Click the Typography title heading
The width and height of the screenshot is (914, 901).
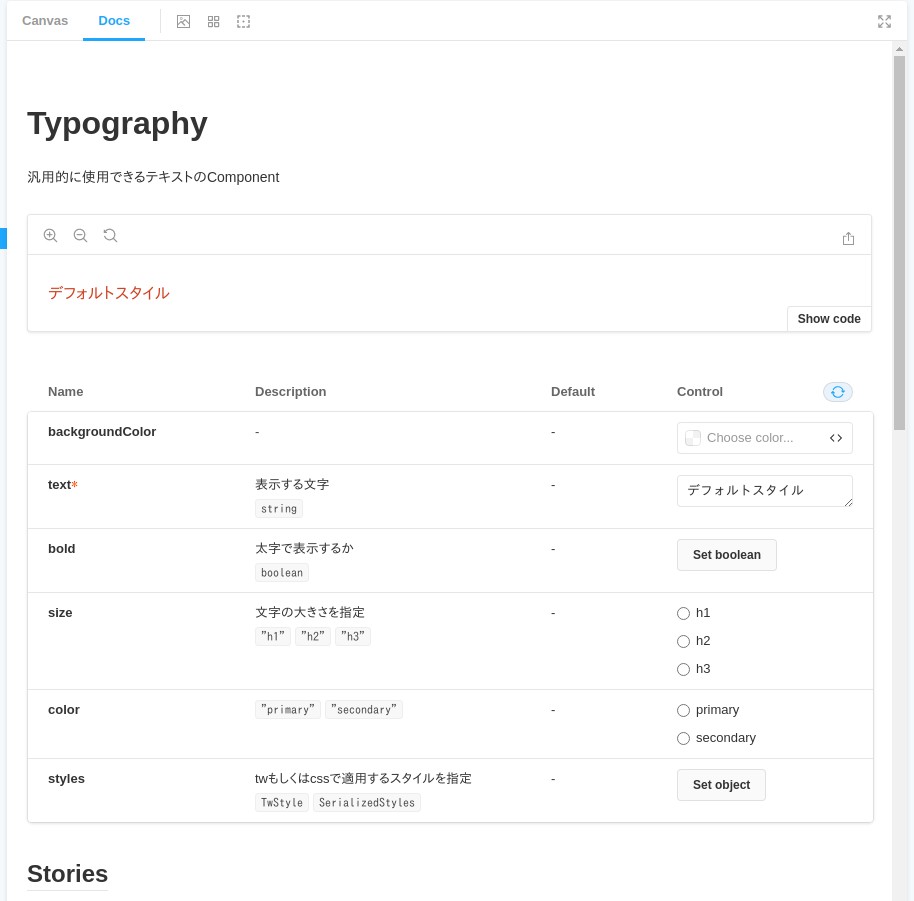[x=117, y=124]
